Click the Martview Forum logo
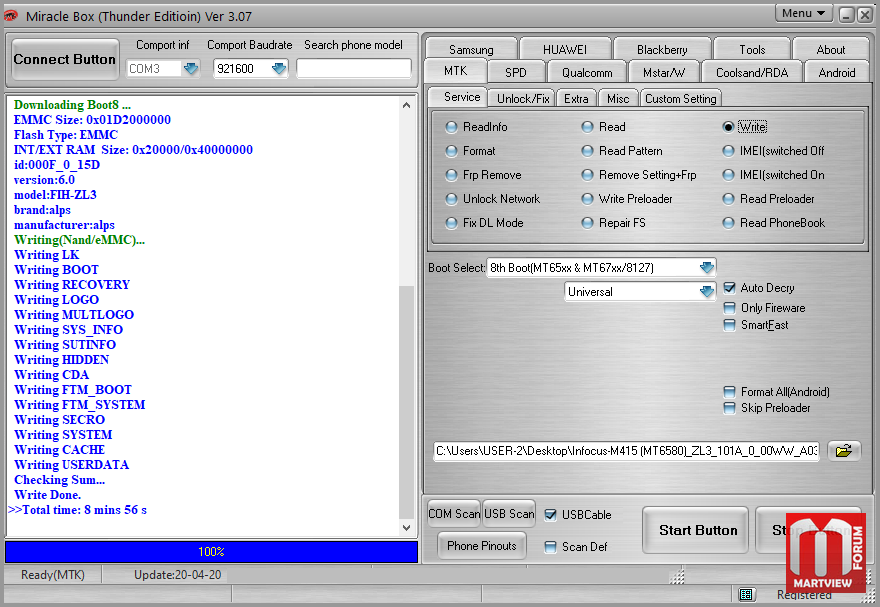The height and width of the screenshot is (607, 880). point(825,555)
